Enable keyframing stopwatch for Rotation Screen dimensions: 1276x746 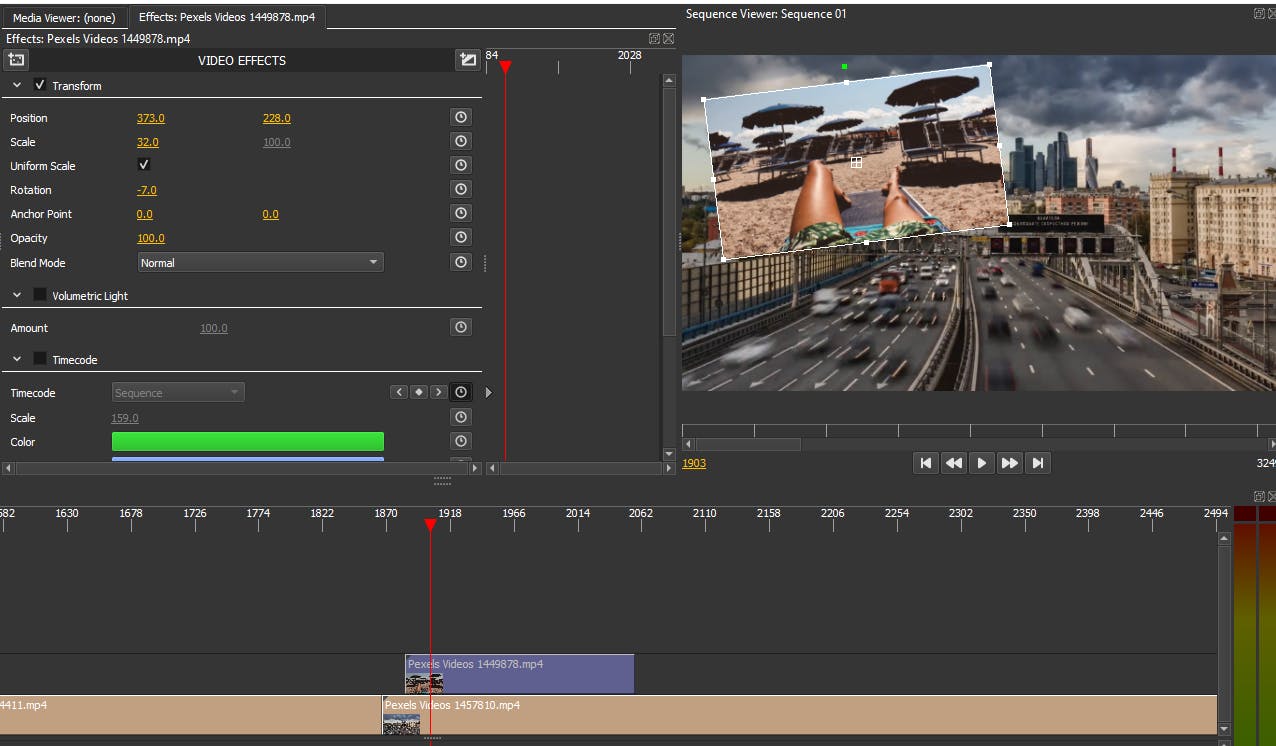point(460,189)
